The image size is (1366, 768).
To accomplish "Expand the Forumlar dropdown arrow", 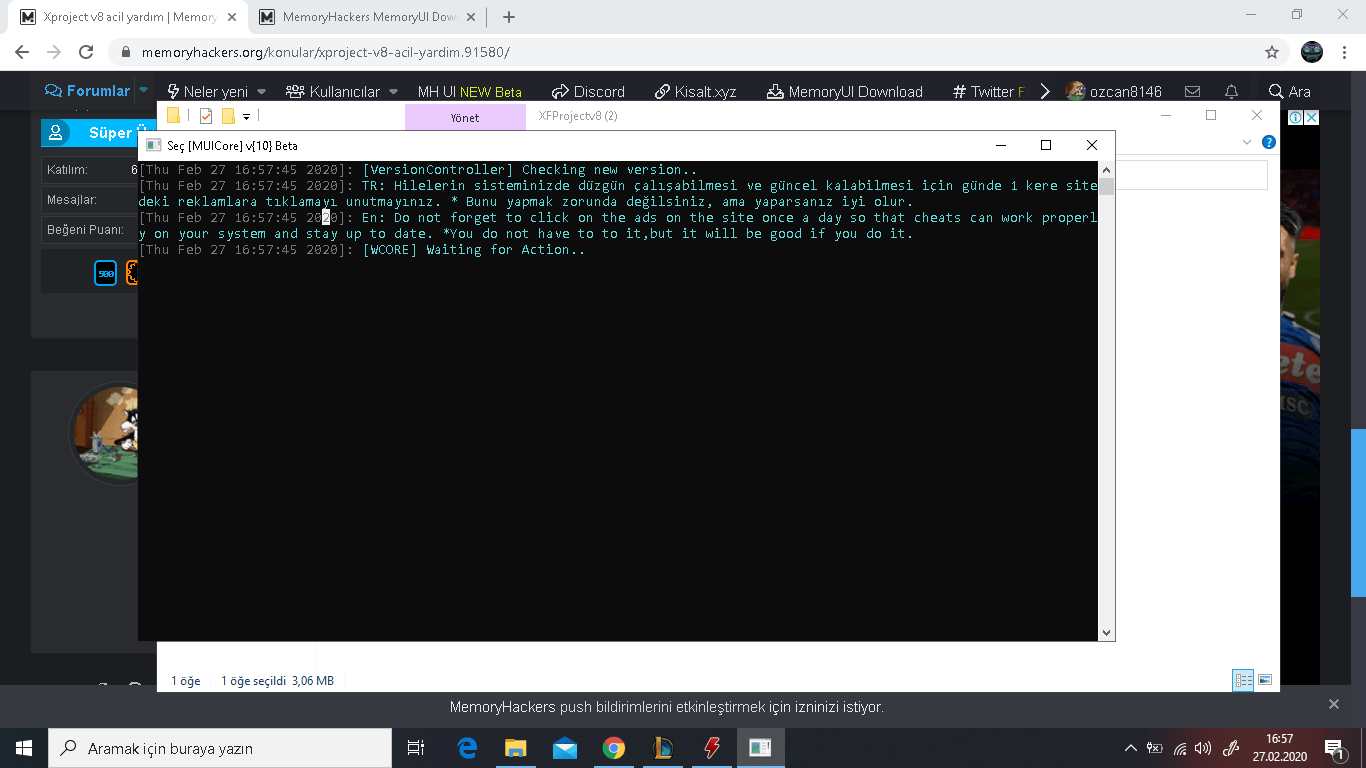I will pyautogui.click(x=144, y=91).
